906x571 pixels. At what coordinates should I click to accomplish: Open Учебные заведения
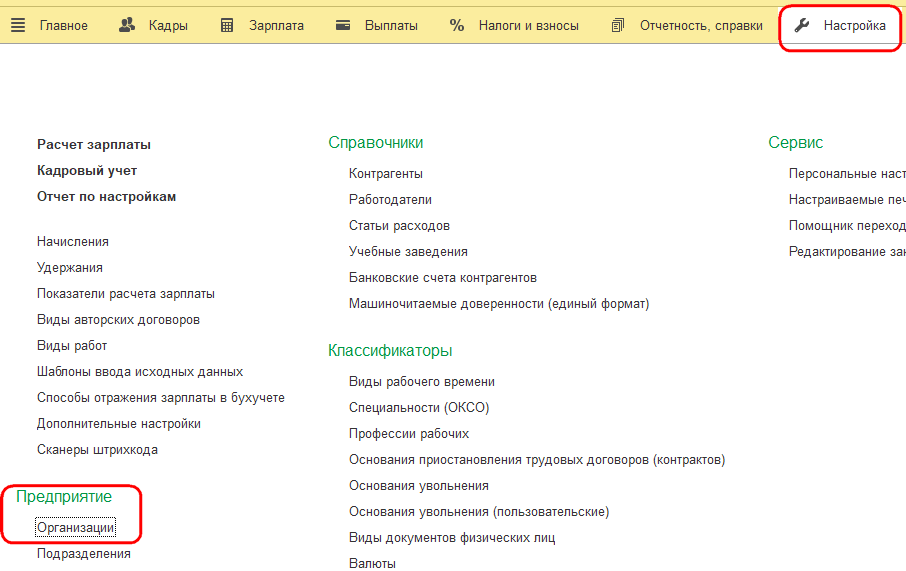408,251
